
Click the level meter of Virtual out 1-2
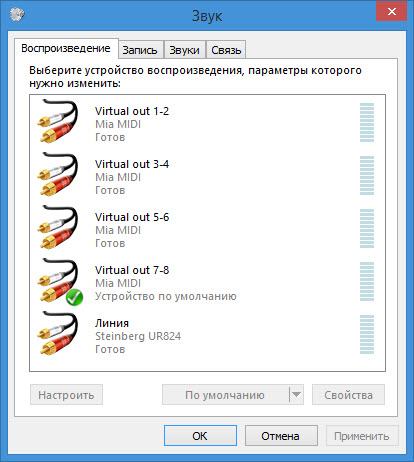(367, 122)
